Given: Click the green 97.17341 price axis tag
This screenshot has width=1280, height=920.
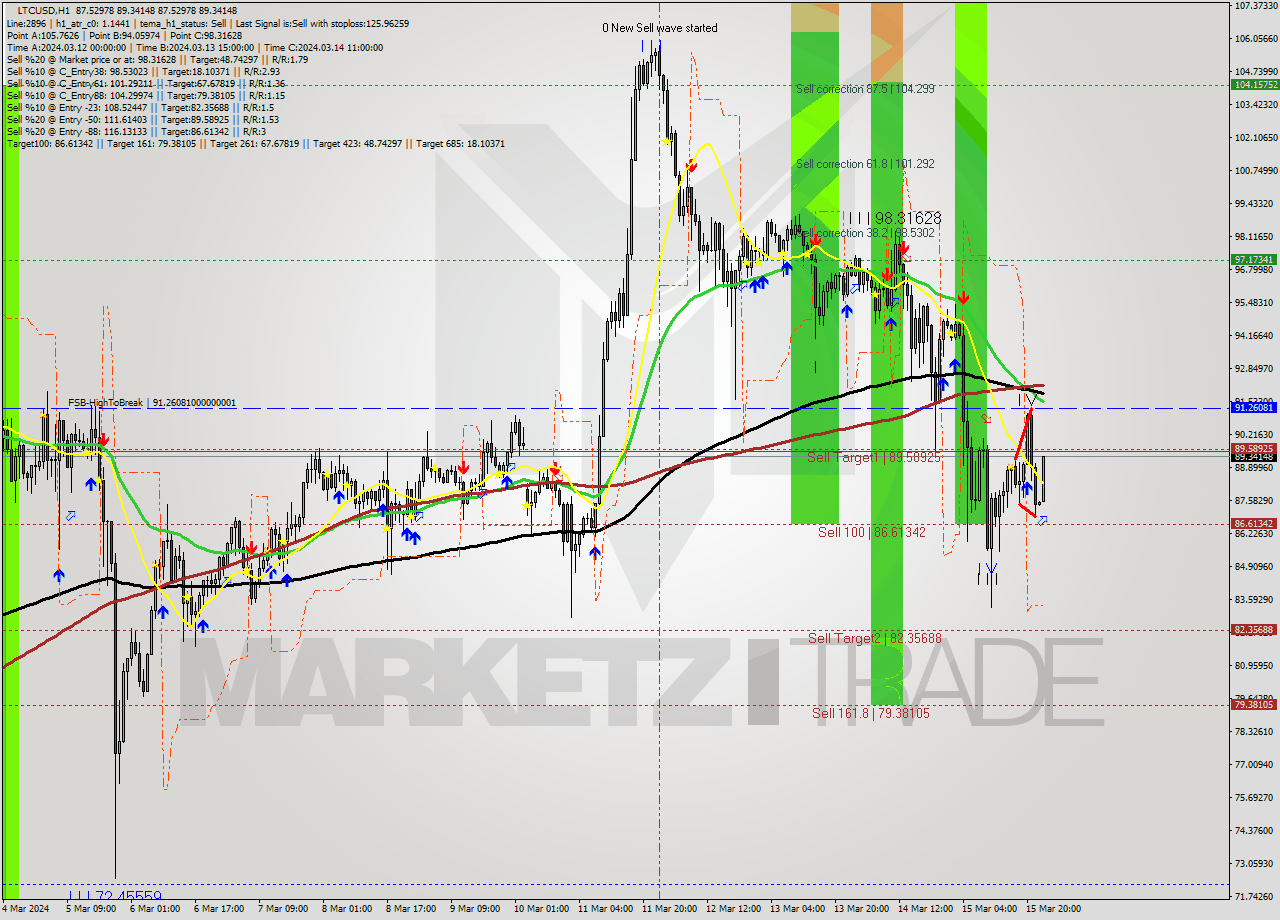Looking at the screenshot, I should [1254, 260].
